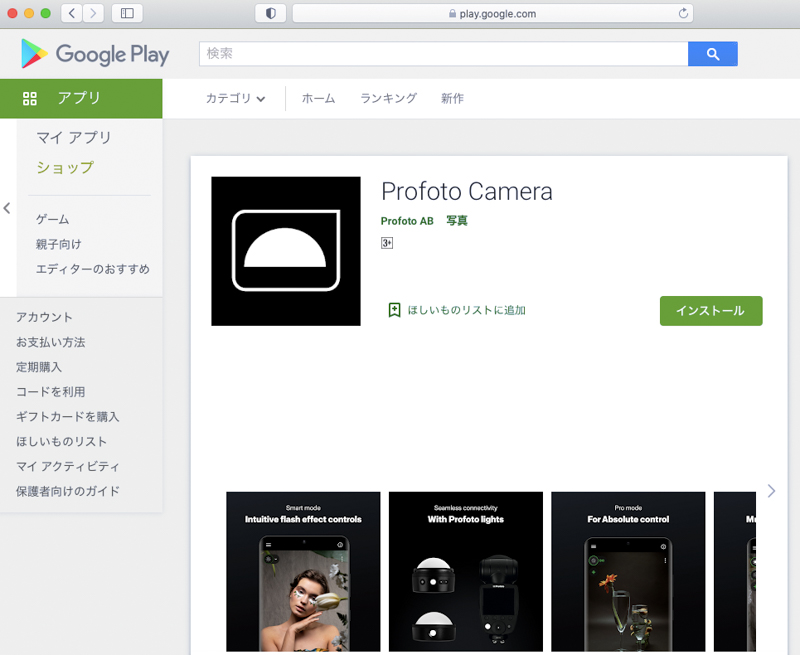Click ほしいものリストに追加 text
This screenshot has width=800, height=655.
tap(466, 310)
